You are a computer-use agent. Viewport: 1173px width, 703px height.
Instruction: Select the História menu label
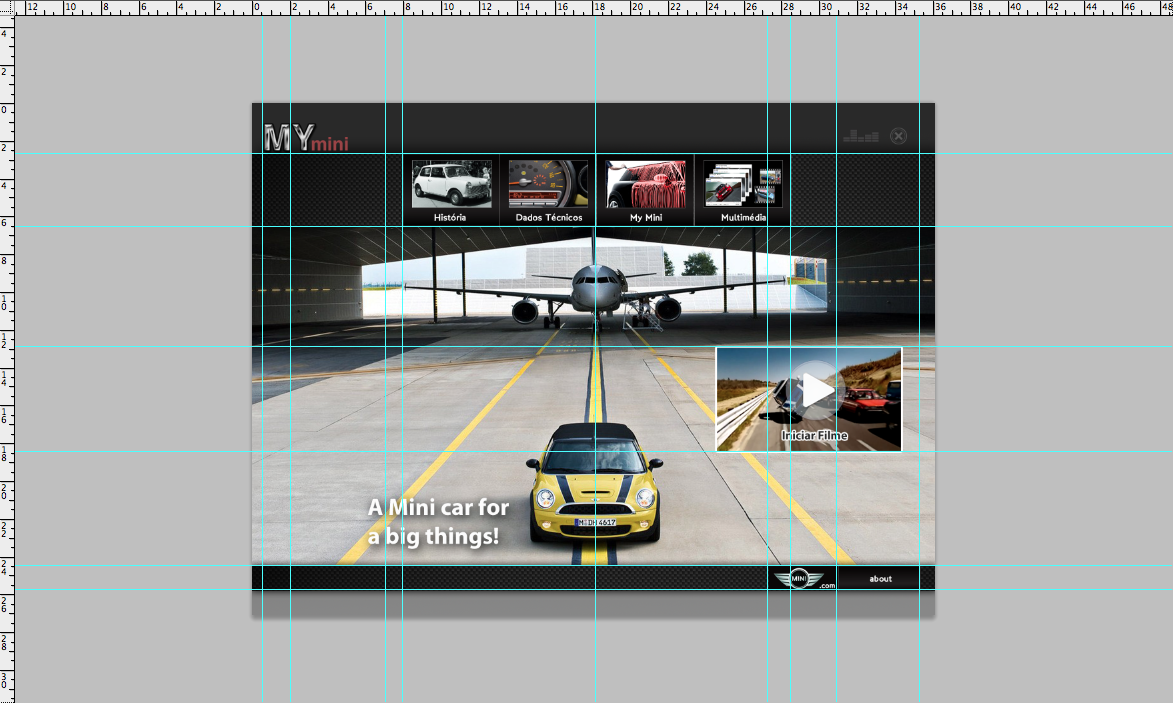450,217
